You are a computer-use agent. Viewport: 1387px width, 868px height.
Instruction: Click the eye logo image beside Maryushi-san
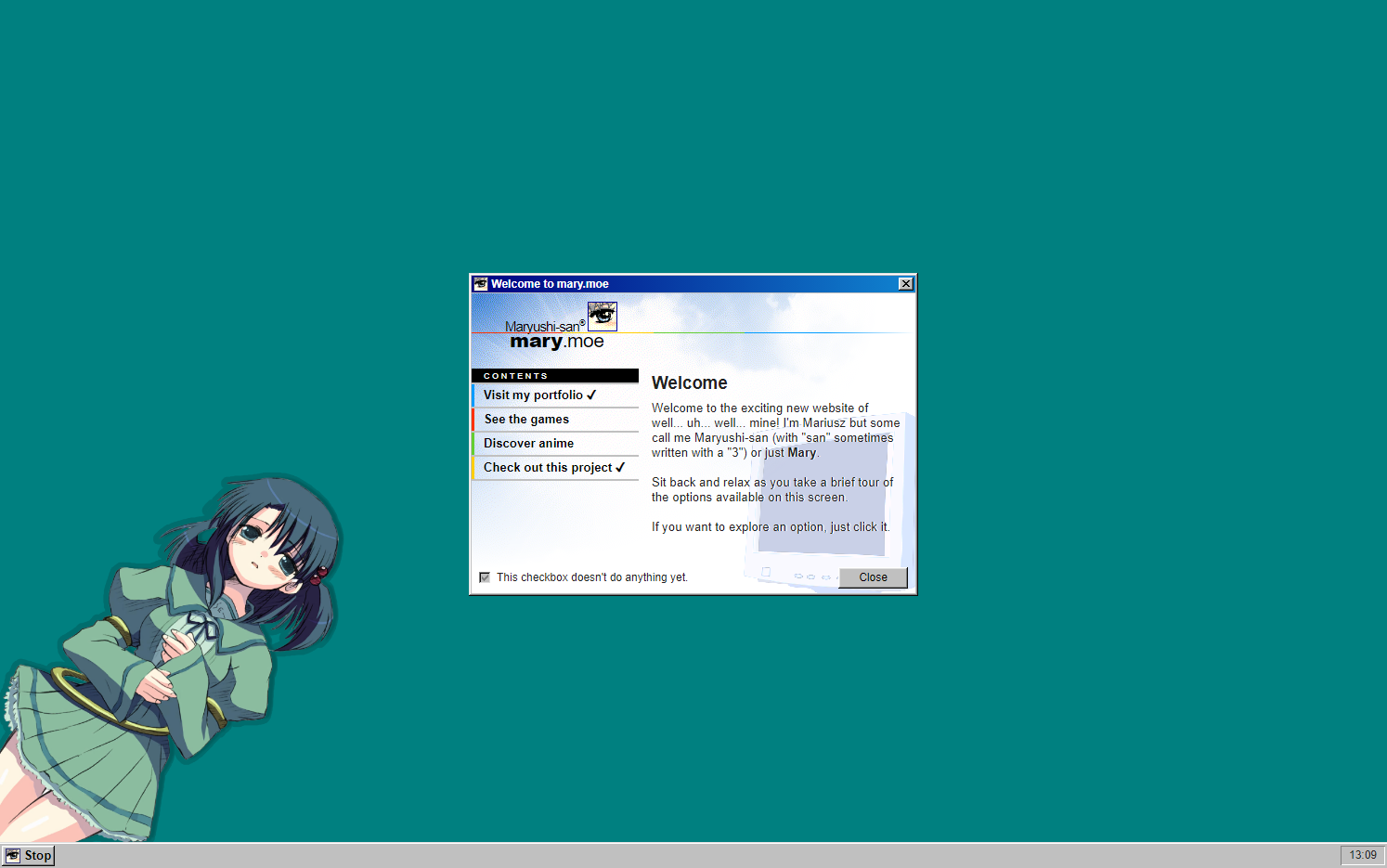click(x=603, y=316)
